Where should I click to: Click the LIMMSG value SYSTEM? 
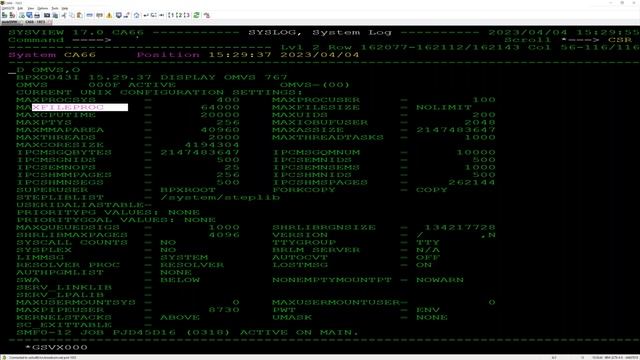point(184,258)
